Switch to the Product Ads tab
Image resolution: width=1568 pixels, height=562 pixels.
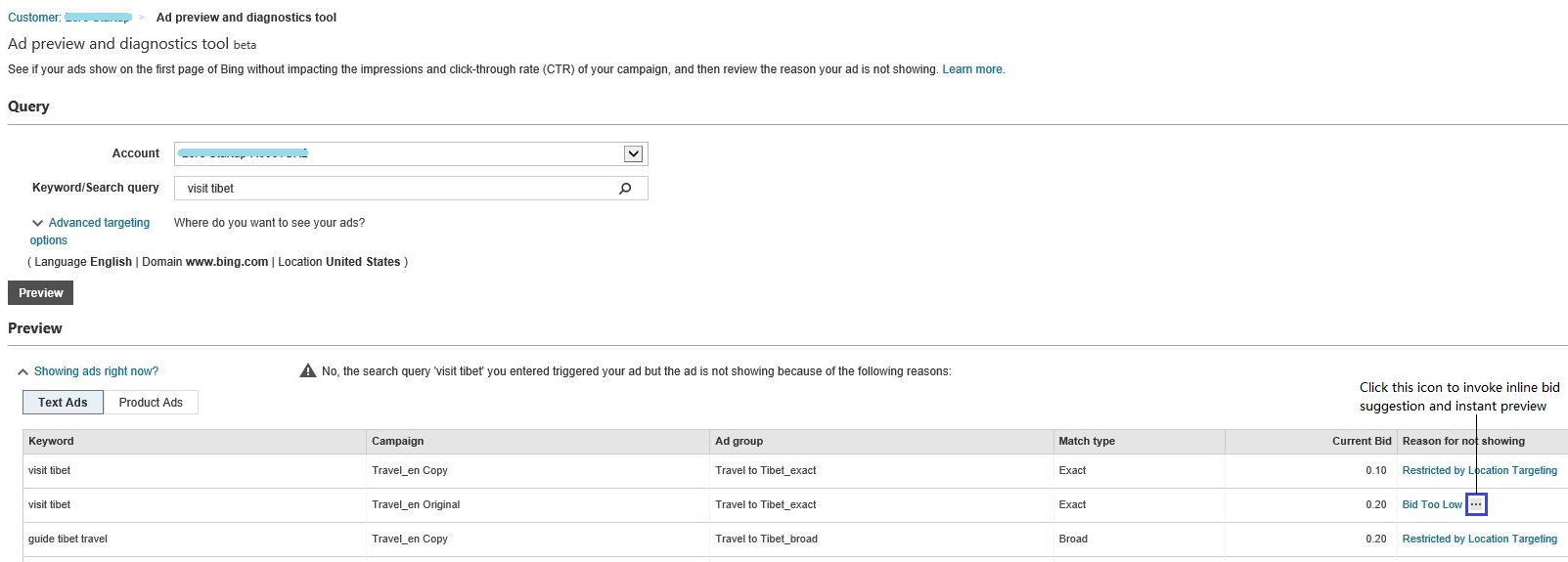pyautogui.click(x=151, y=403)
